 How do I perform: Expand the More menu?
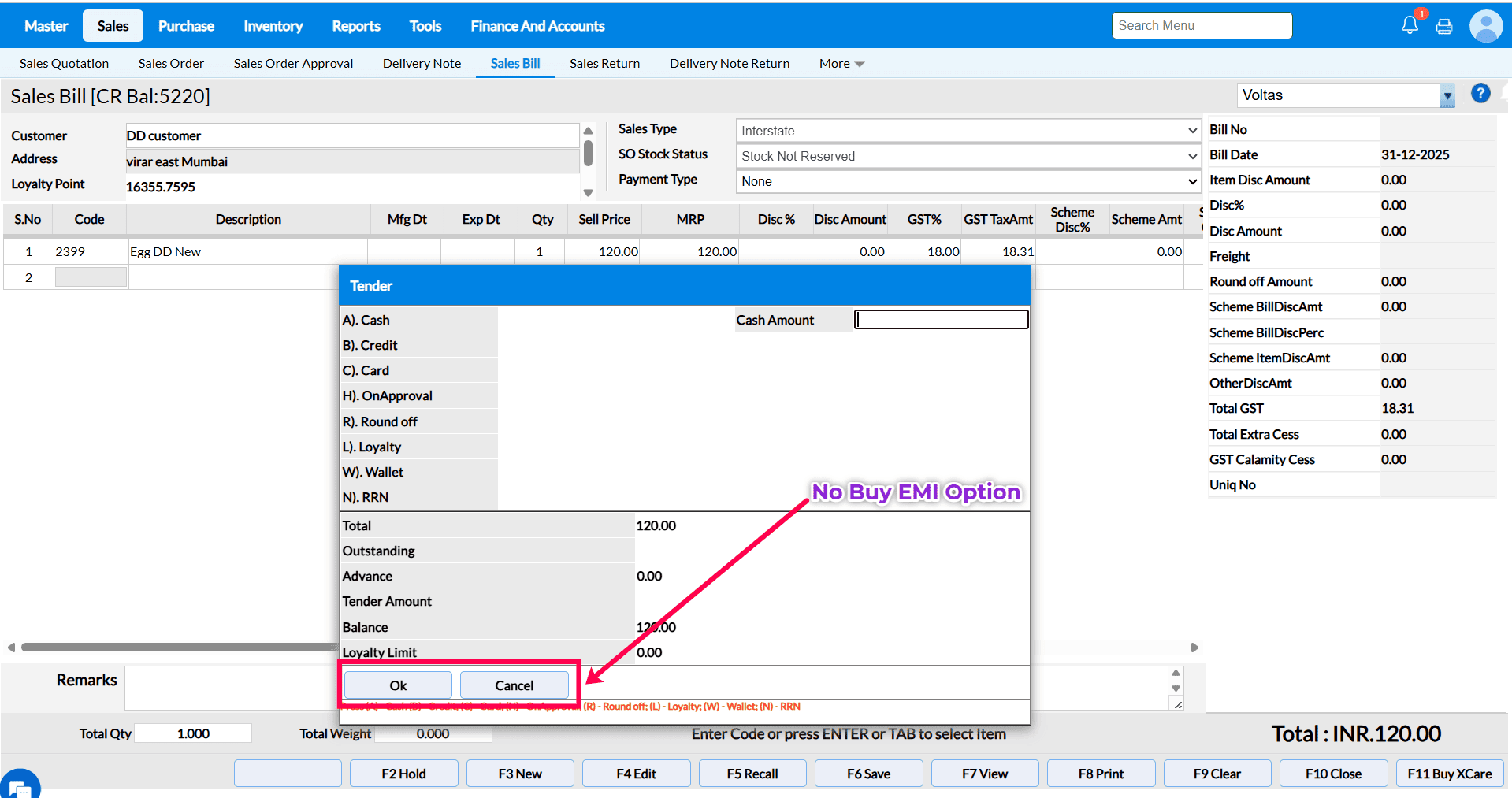[x=841, y=64]
